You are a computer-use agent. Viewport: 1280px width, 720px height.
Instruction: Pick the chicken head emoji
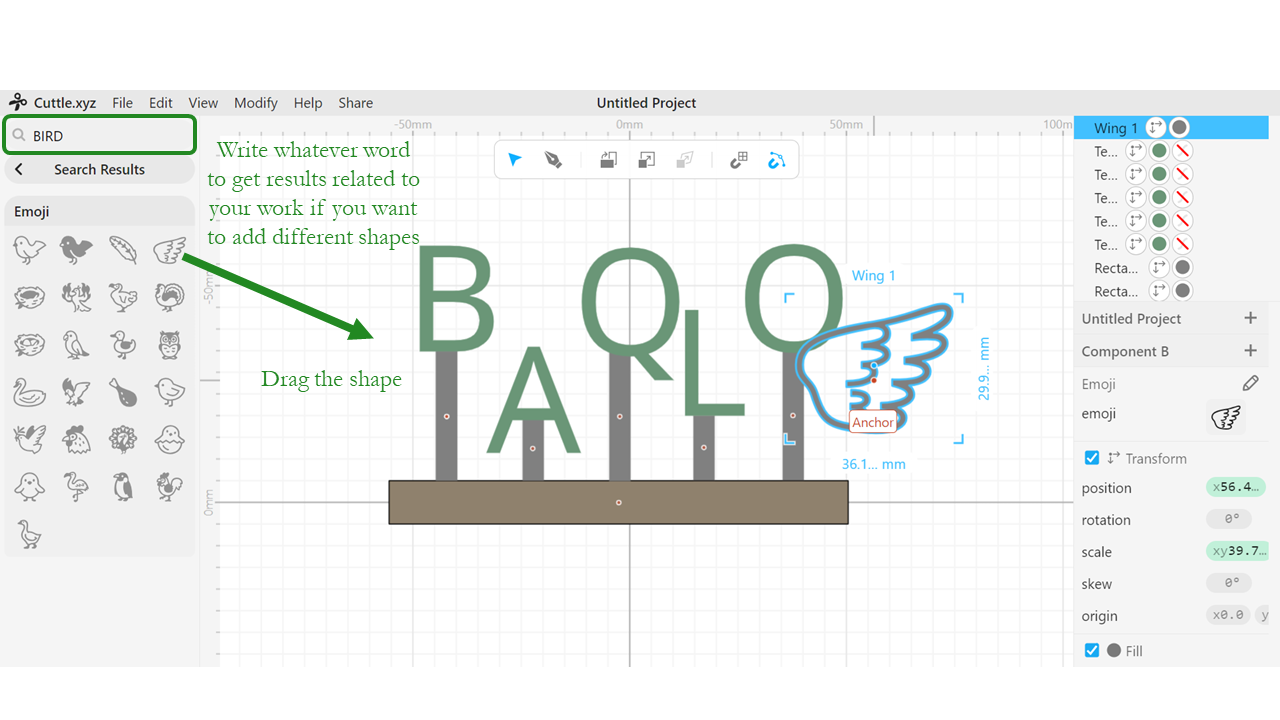76,438
